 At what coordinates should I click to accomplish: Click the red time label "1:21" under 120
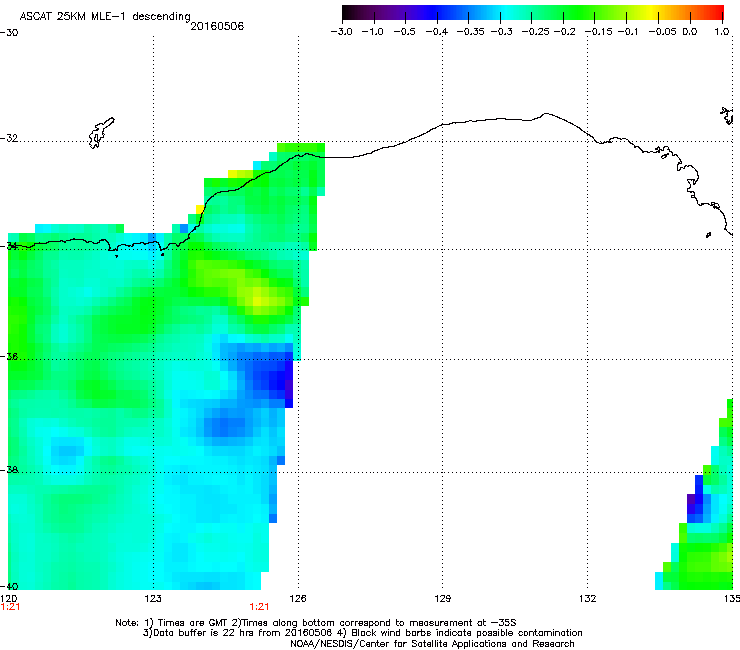(x=10, y=607)
